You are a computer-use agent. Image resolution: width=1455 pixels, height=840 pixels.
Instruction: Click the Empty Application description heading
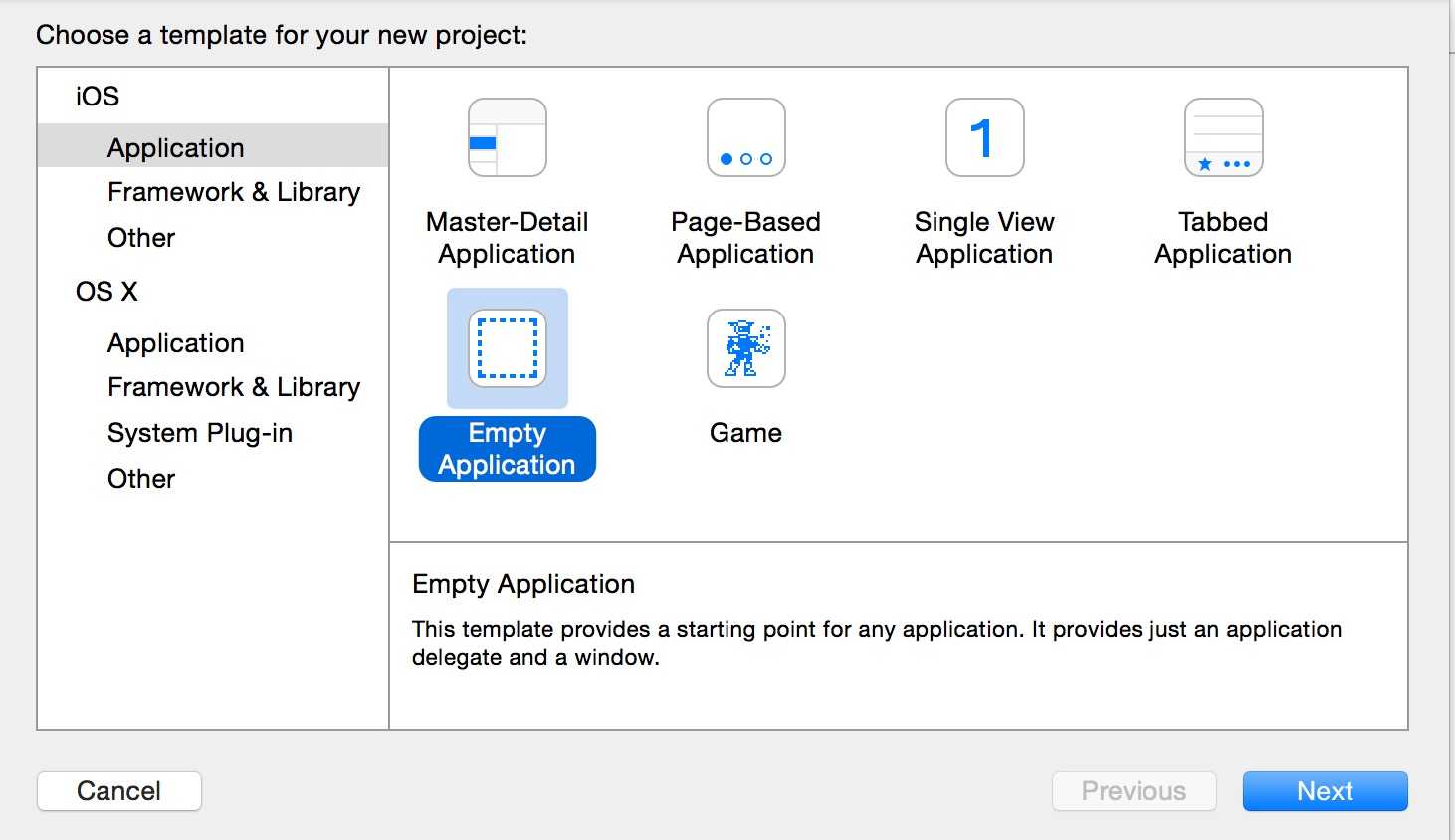tap(523, 584)
